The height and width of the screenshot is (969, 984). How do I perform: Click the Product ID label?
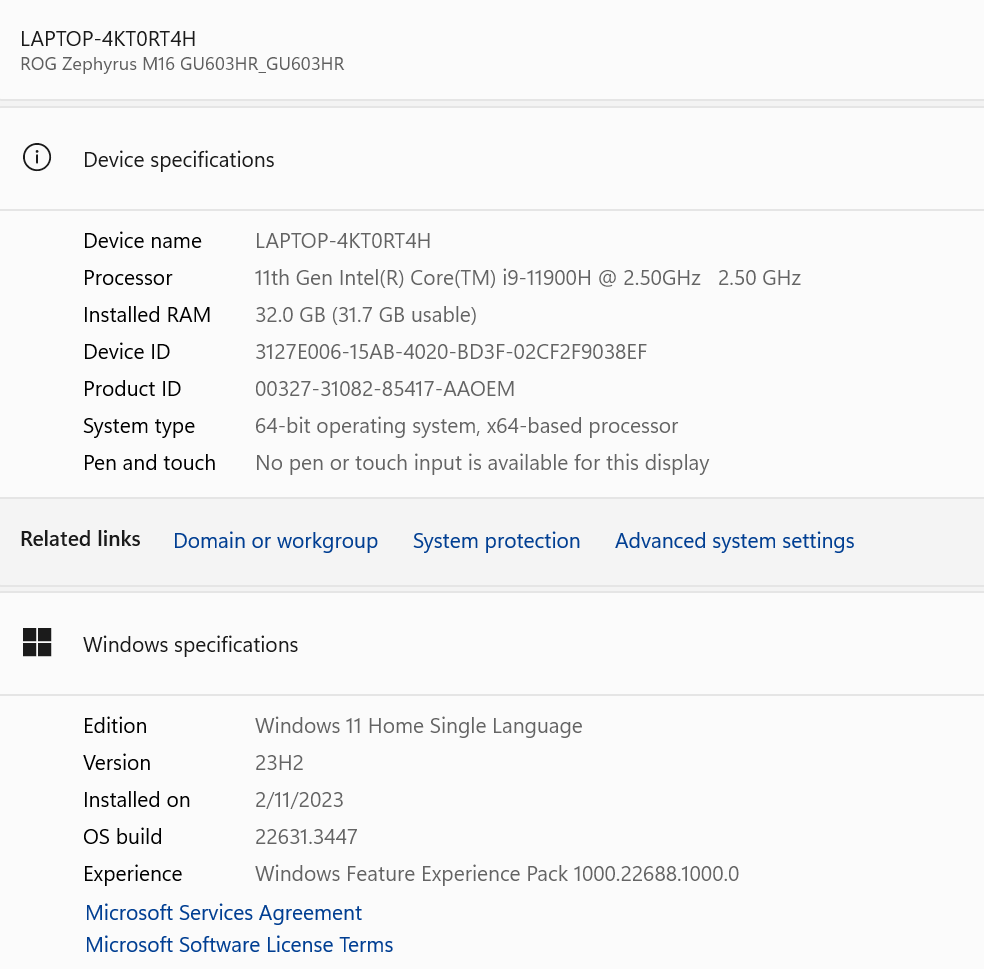pyautogui.click(x=132, y=389)
